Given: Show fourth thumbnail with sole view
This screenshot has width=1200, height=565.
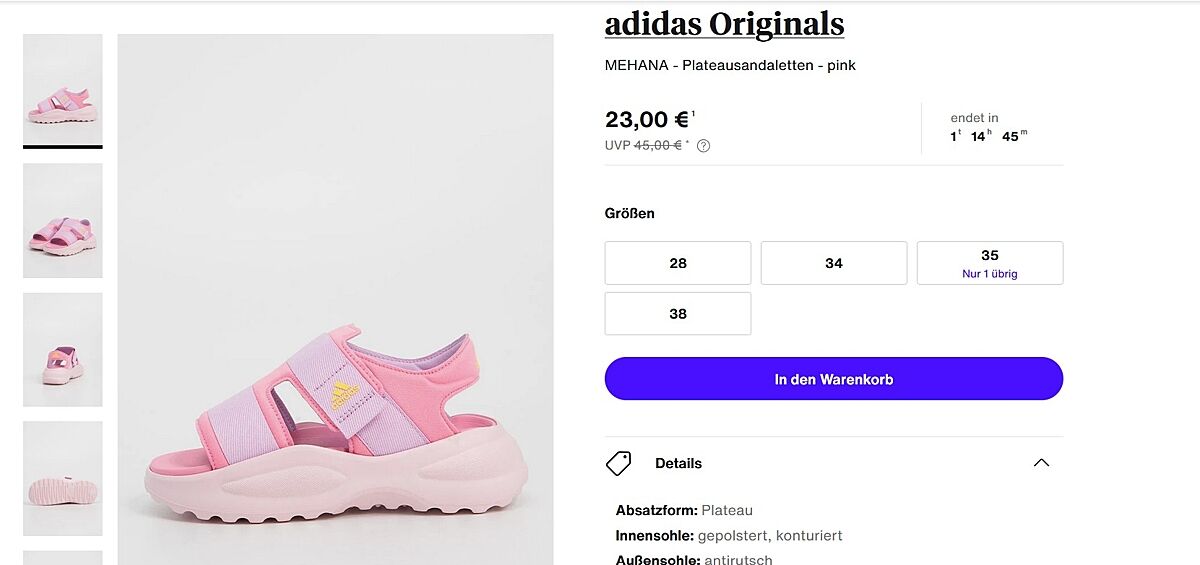Looking at the screenshot, I should tap(63, 478).
